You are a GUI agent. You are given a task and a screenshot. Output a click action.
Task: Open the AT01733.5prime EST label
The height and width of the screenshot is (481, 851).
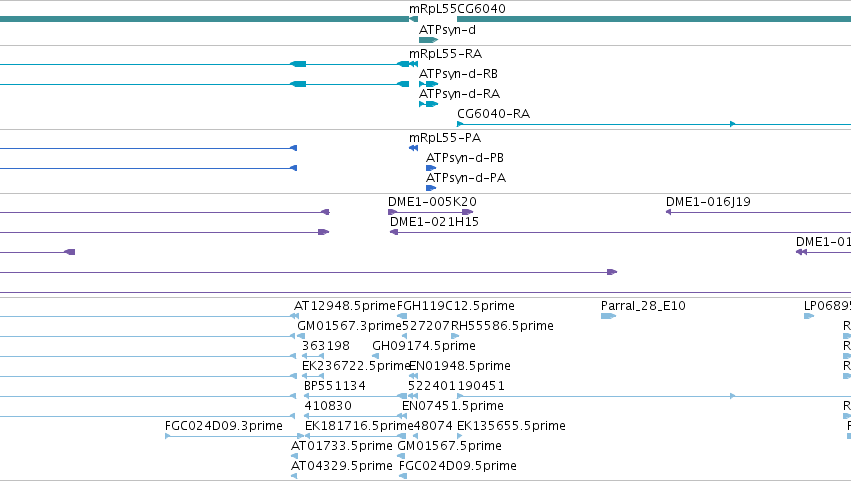(x=342, y=446)
